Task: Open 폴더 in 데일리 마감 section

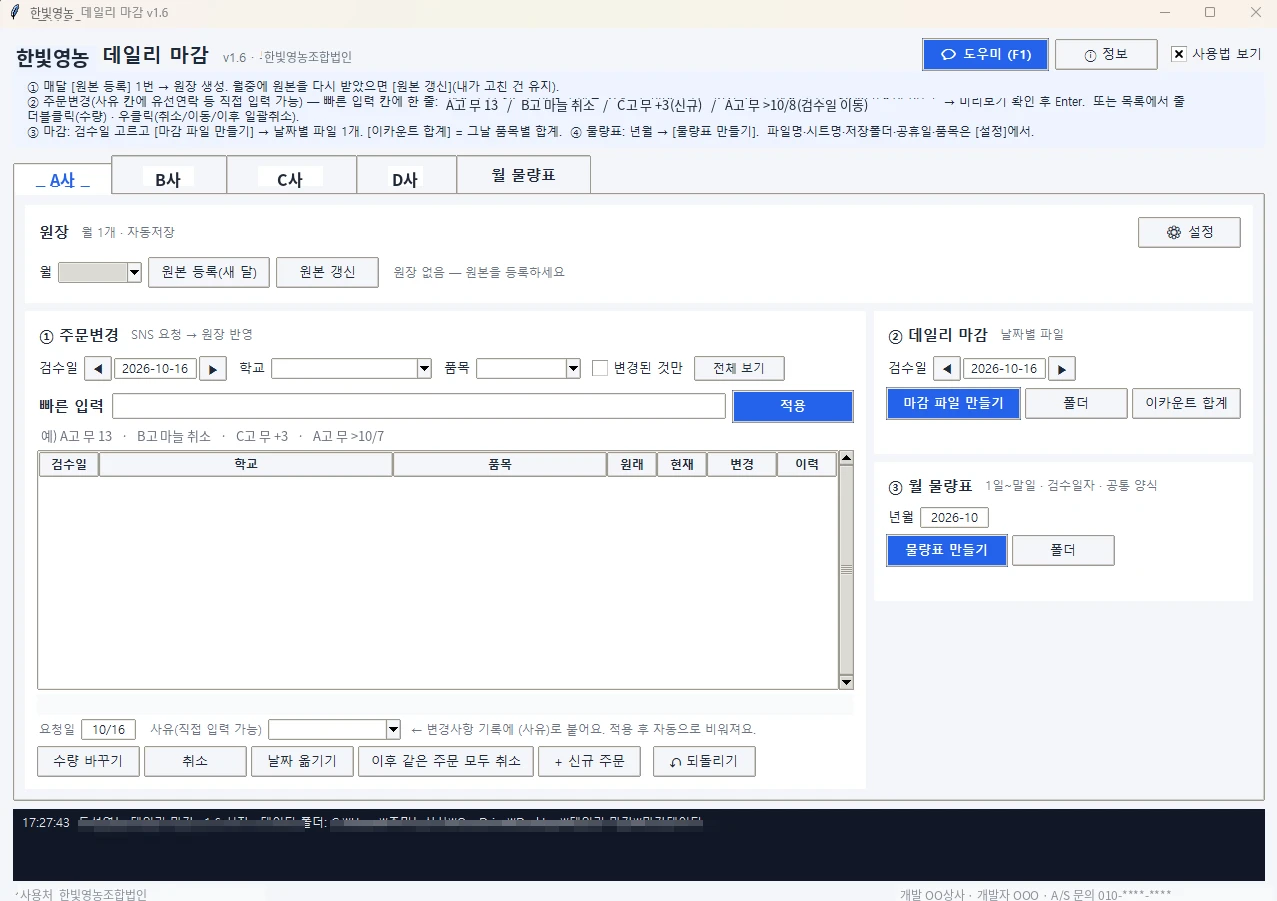Action: [1075, 404]
